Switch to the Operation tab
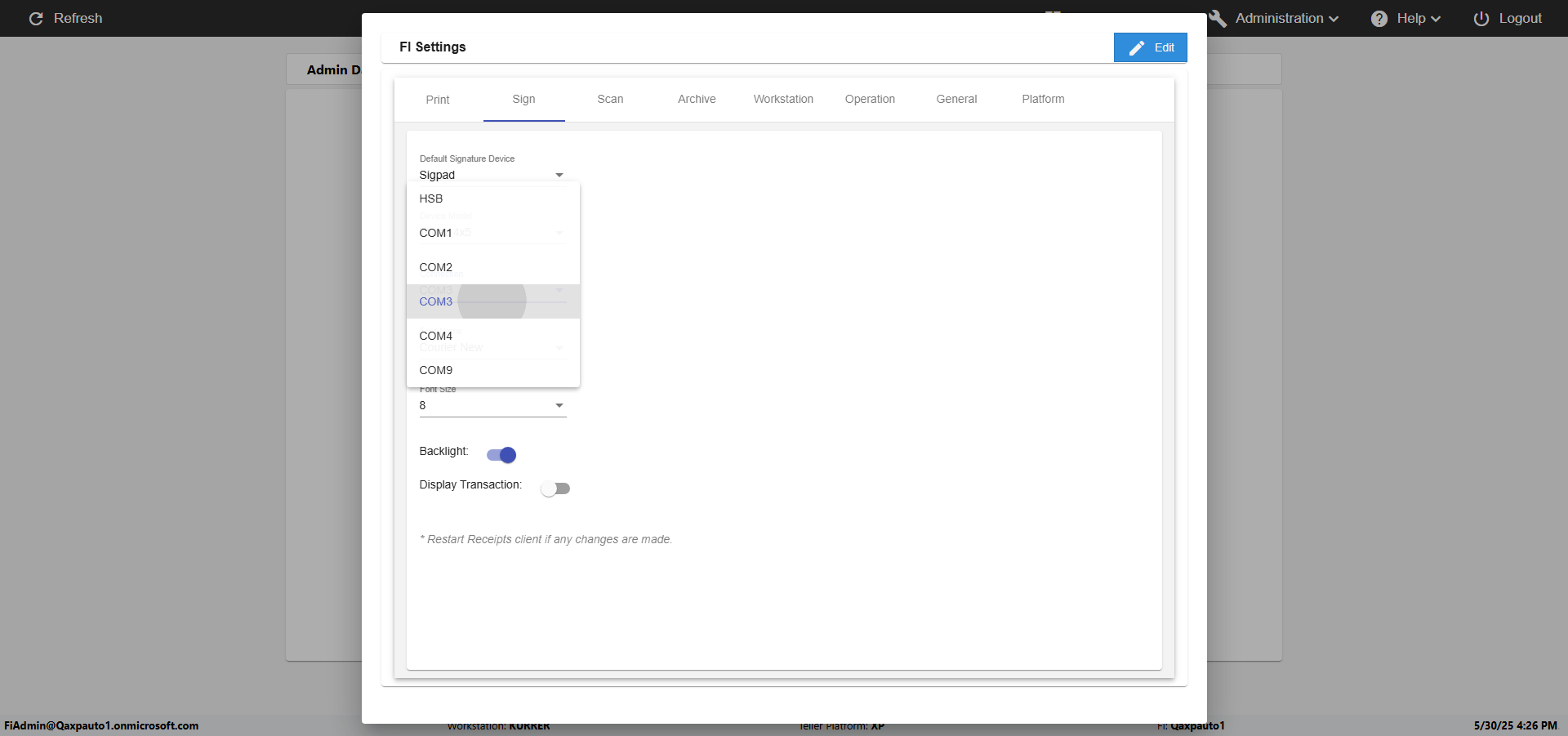 870,100
